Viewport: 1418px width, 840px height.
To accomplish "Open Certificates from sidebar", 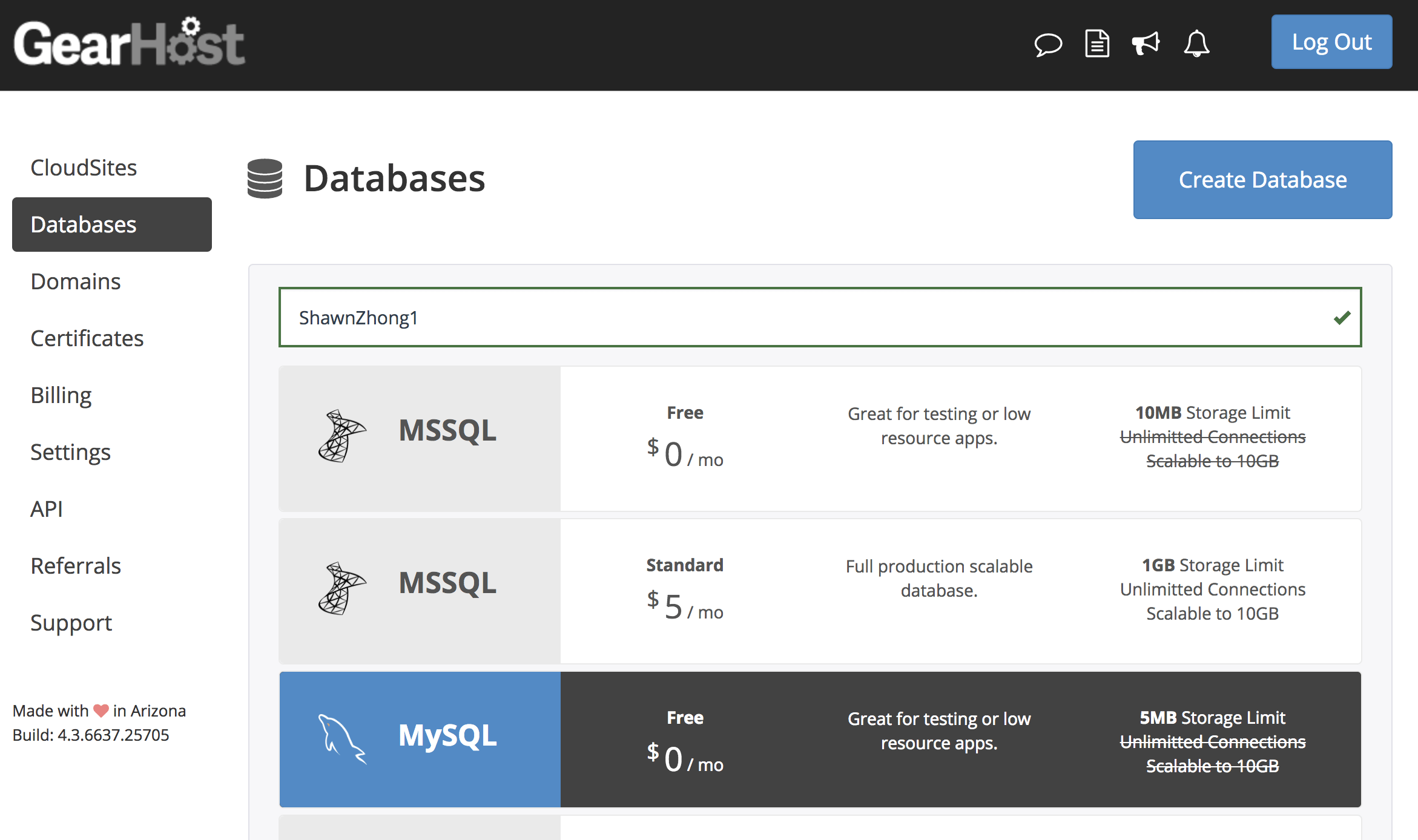I will tap(87, 338).
